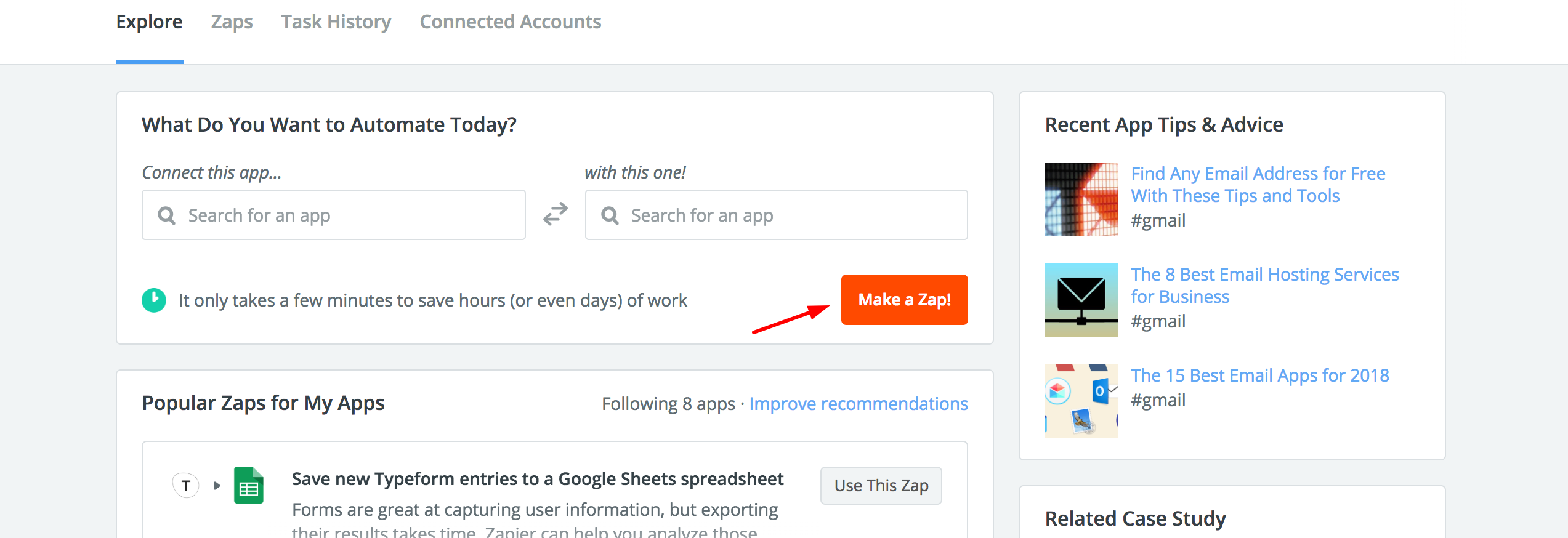Open 'The 15 Best Email Apps for 2018'
Image resolution: width=1568 pixels, height=538 pixels.
pyautogui.click(x=1259, y=375)
